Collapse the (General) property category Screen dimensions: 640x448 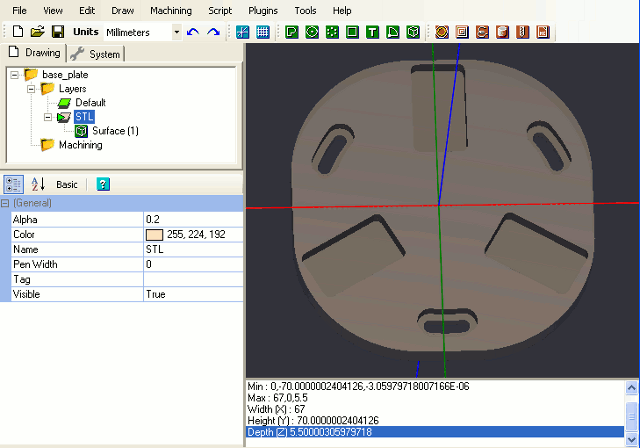coord(6,204)
